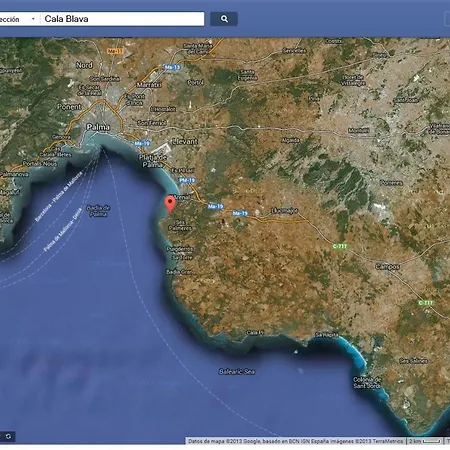Click the Marratxí town label
The height and width of the screenshot is (450, 450).
click(149, 85)
